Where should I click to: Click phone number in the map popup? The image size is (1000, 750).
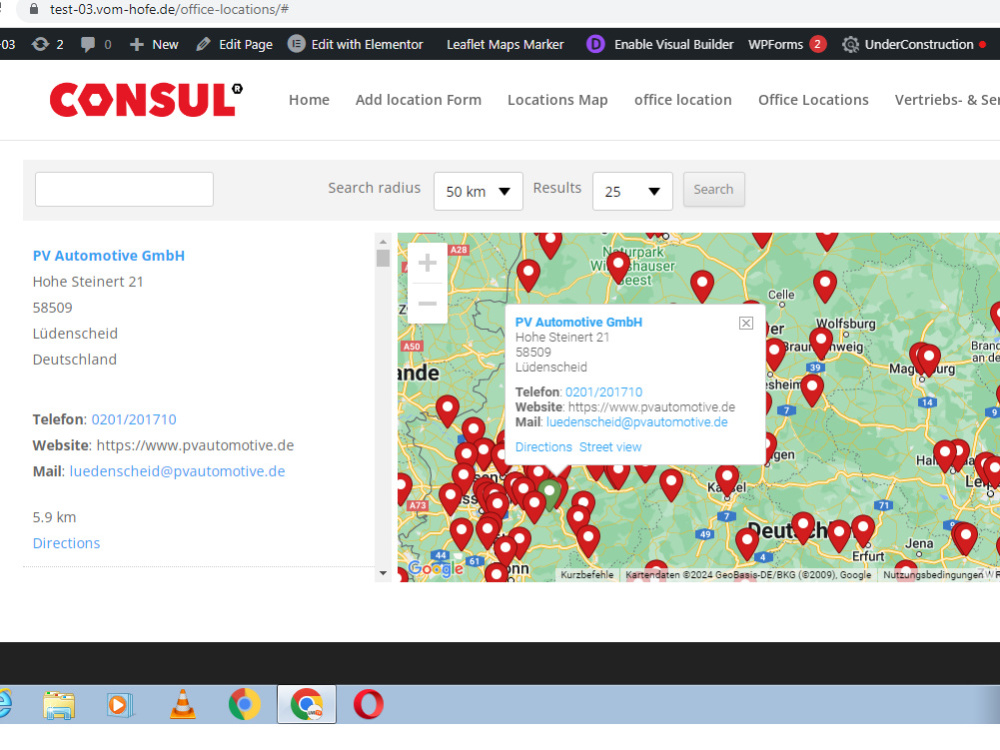click(x=603, y=392)
